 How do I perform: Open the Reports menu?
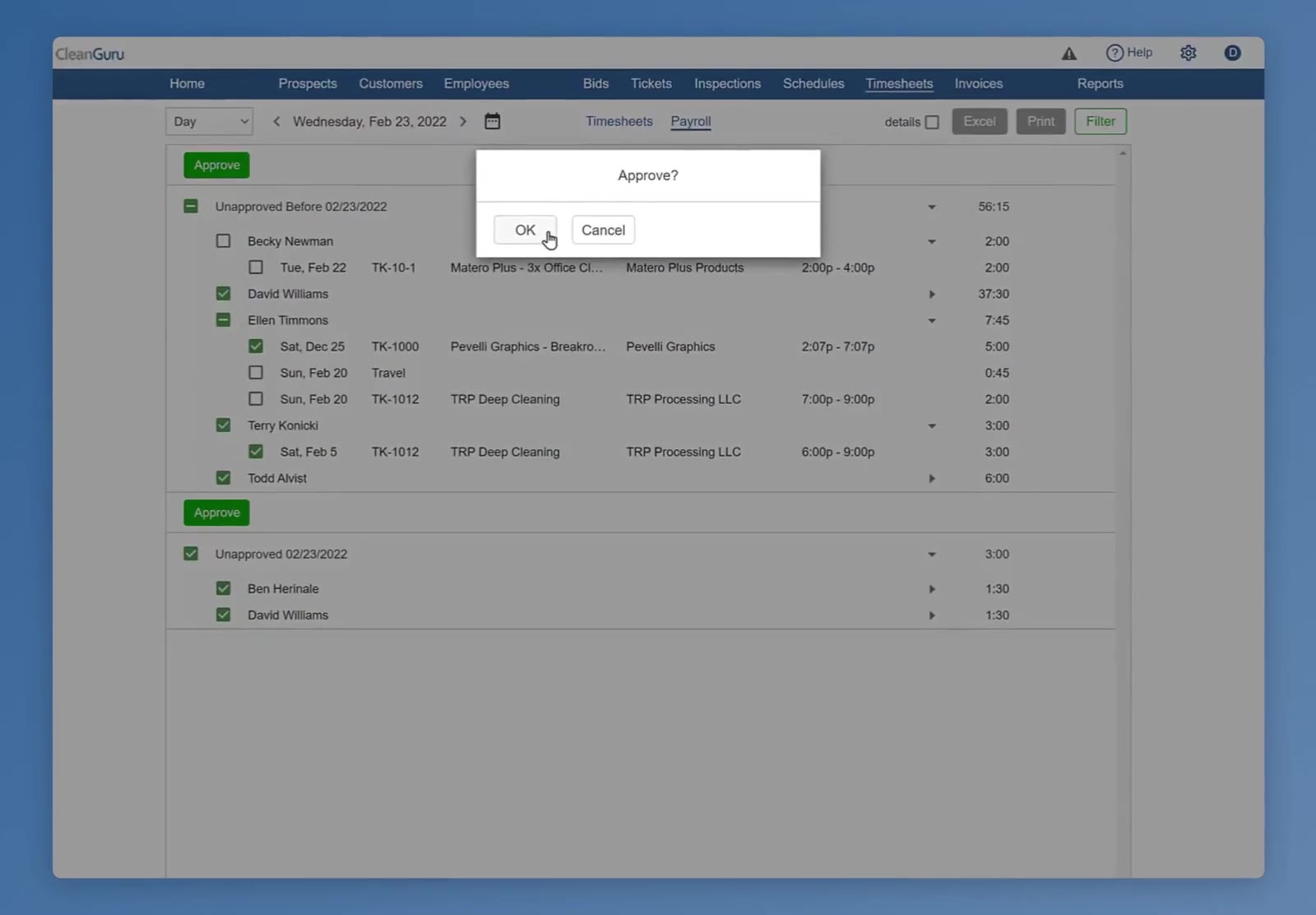(1101, 83)
